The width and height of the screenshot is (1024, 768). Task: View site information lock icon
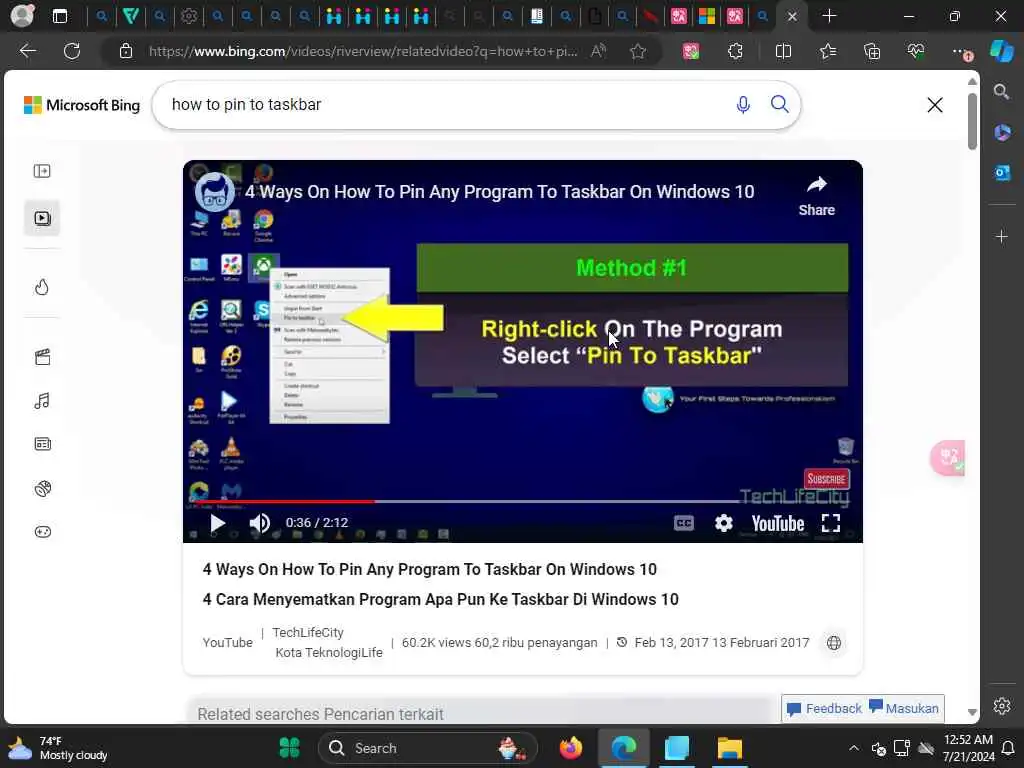[x=126, y=51]
